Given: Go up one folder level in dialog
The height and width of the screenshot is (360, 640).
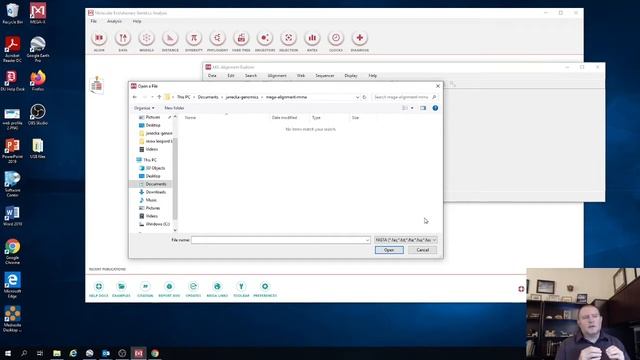Looking at the screenshot, I should [159, 97].
